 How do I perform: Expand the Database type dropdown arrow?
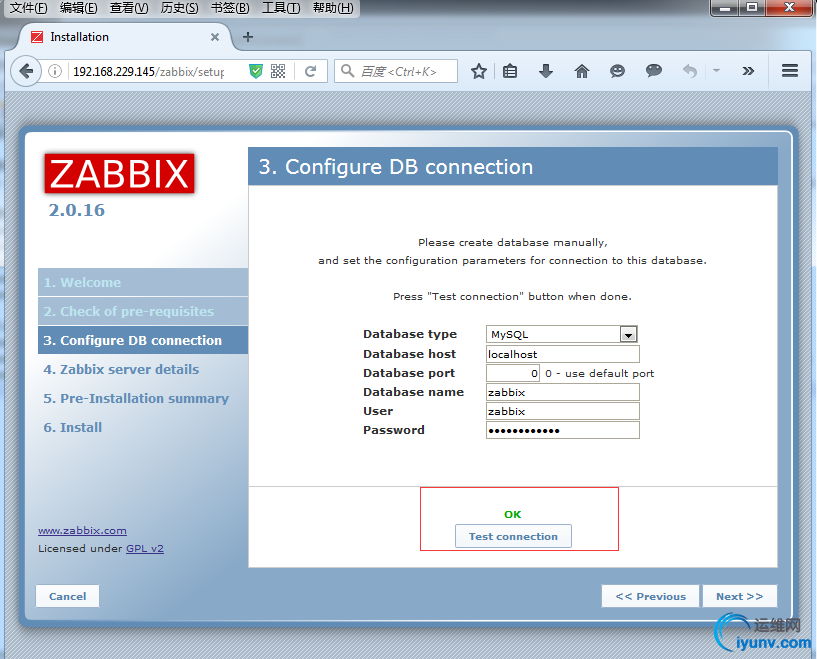[x=628, y=334]
